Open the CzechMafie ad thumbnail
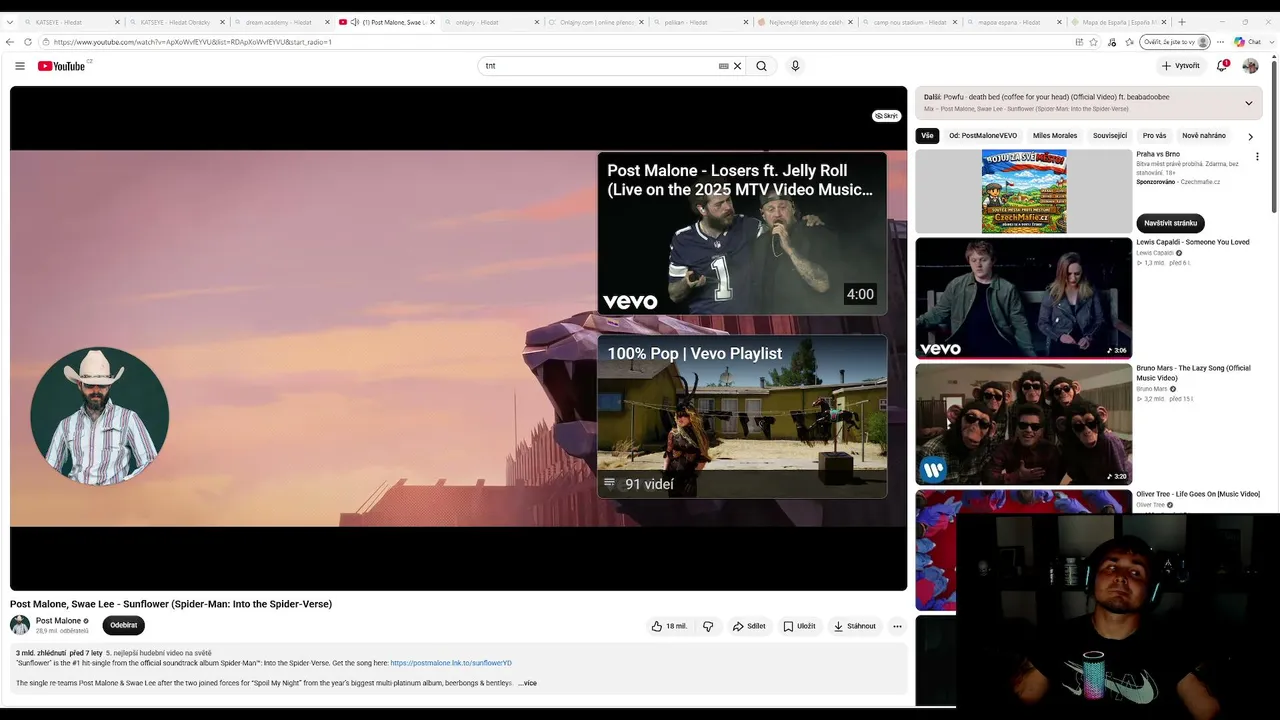The height and width of the screenshot is (720, 1280). coord(1024,191)
